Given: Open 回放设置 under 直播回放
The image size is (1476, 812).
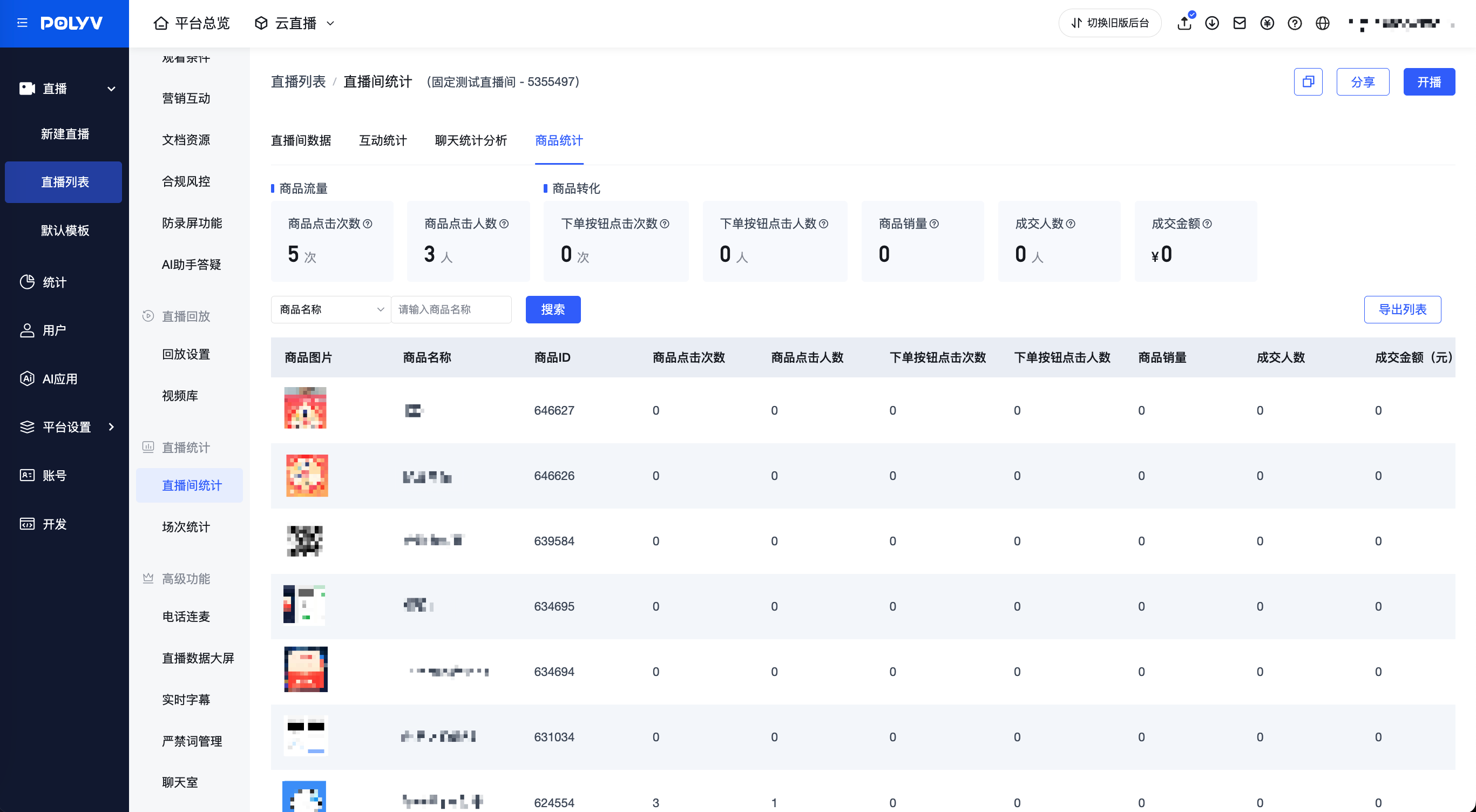Looking at the screenshot, I should [186, 354].
